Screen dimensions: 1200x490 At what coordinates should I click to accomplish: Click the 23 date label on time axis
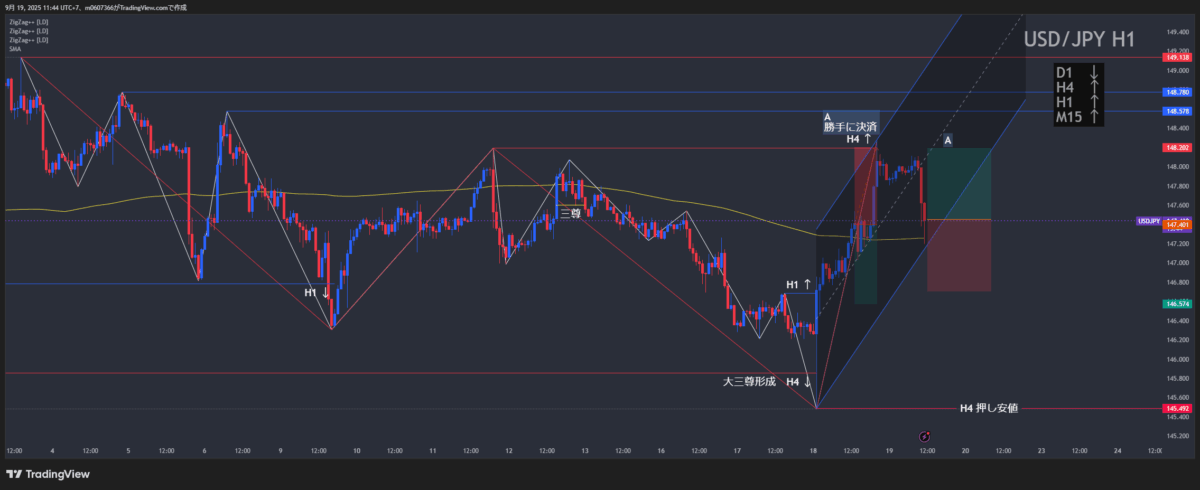pyautogui.click(x=1041, y=451)
